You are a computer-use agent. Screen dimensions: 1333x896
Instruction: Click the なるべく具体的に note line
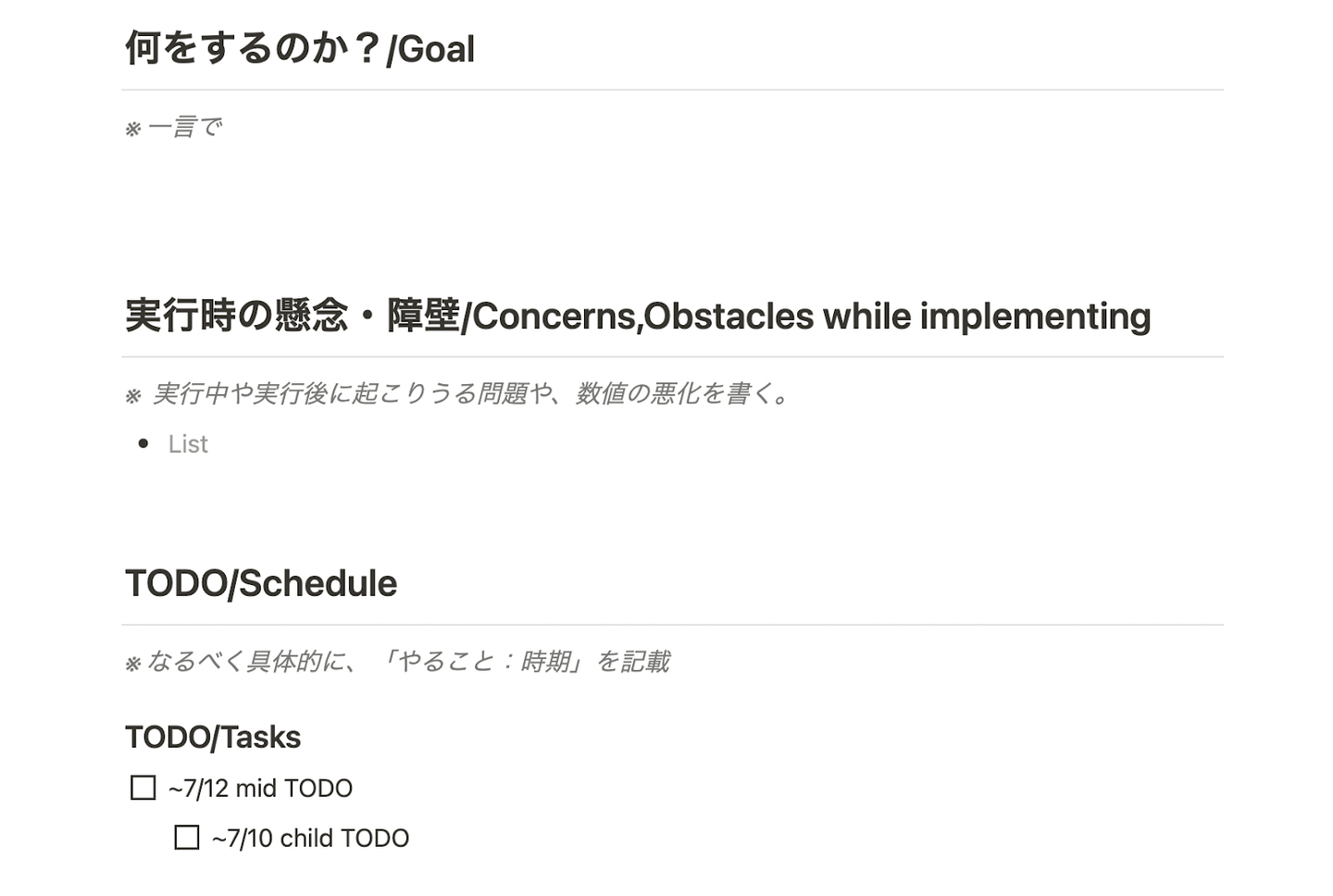pyautogui.click(x=407, y=662)
